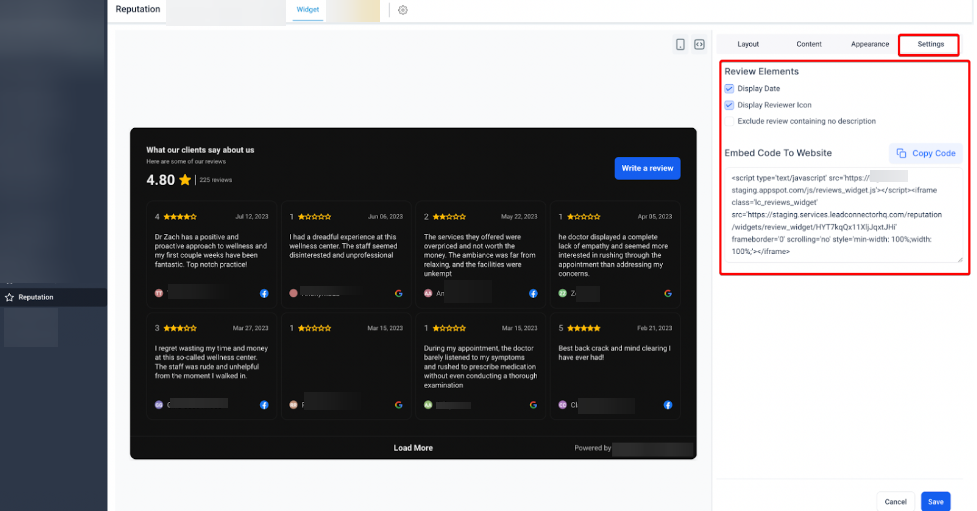
Task: Uncheck the Display Date checkbox
Action: [x=729, y=88]
